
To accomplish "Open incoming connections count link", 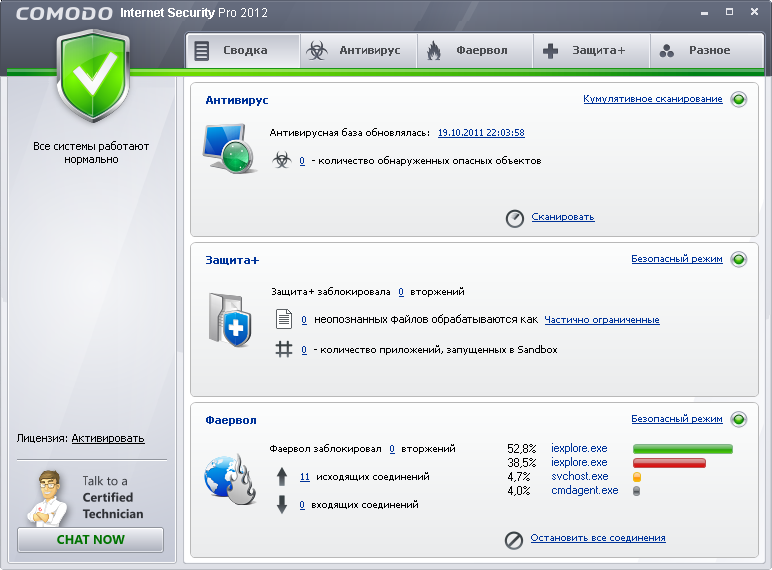I will point(302,505).
